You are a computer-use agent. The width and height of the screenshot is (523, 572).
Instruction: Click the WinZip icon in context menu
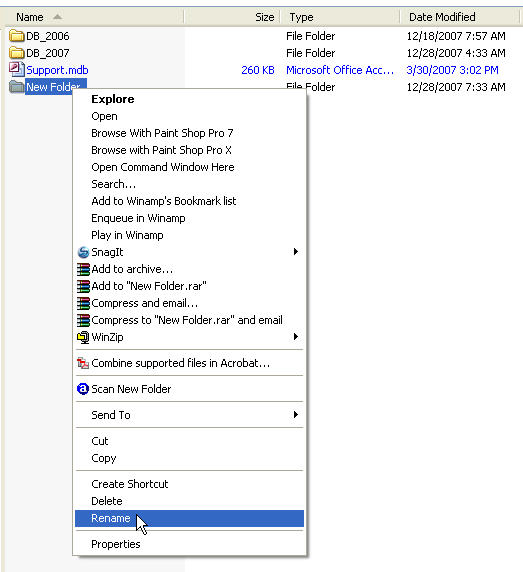tap(83, 337)
